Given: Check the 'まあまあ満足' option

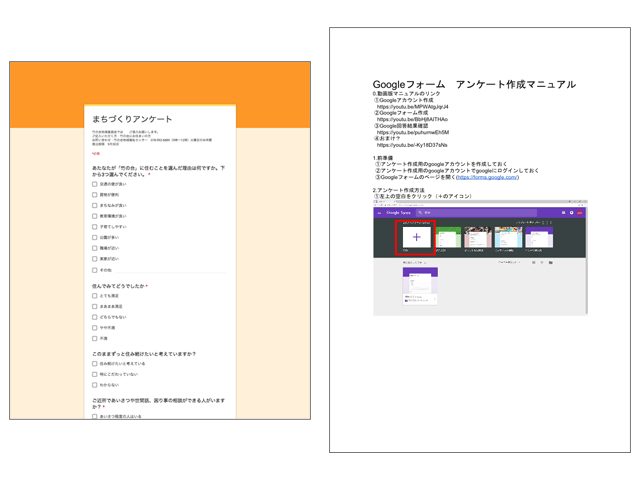Looking at the screenshot, I should pos(95,307).
